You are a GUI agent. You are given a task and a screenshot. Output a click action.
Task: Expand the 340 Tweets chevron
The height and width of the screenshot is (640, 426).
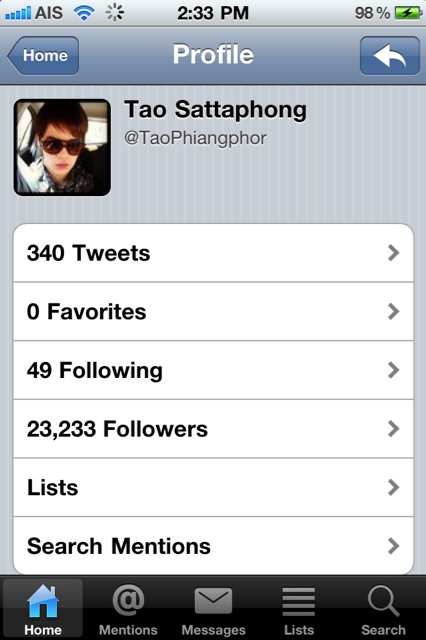click(393, 253)
